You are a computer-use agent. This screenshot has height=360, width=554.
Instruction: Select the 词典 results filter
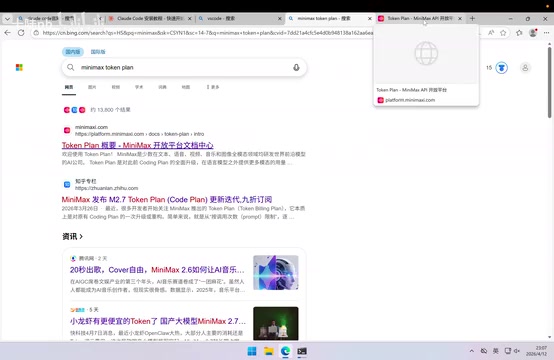coord(162,87)
